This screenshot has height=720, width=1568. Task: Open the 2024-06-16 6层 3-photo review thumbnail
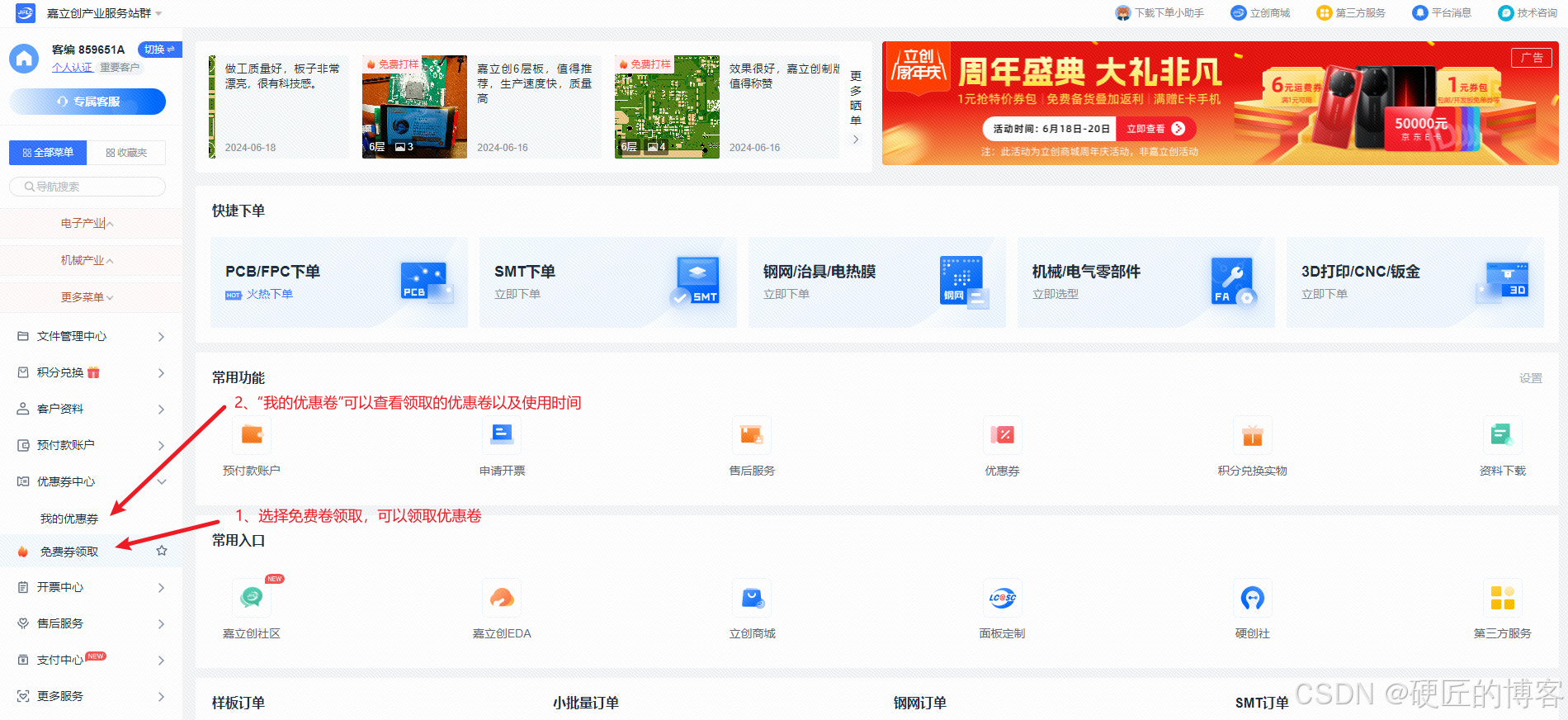coord(414,107)
